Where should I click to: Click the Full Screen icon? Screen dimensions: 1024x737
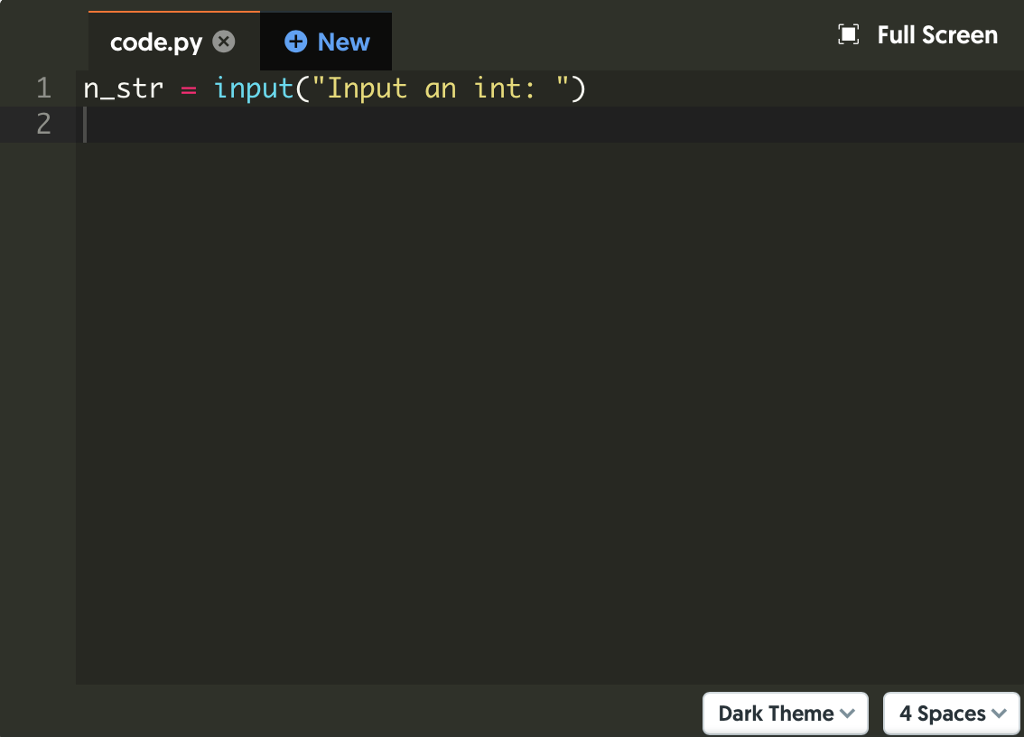tap(849, 34)
